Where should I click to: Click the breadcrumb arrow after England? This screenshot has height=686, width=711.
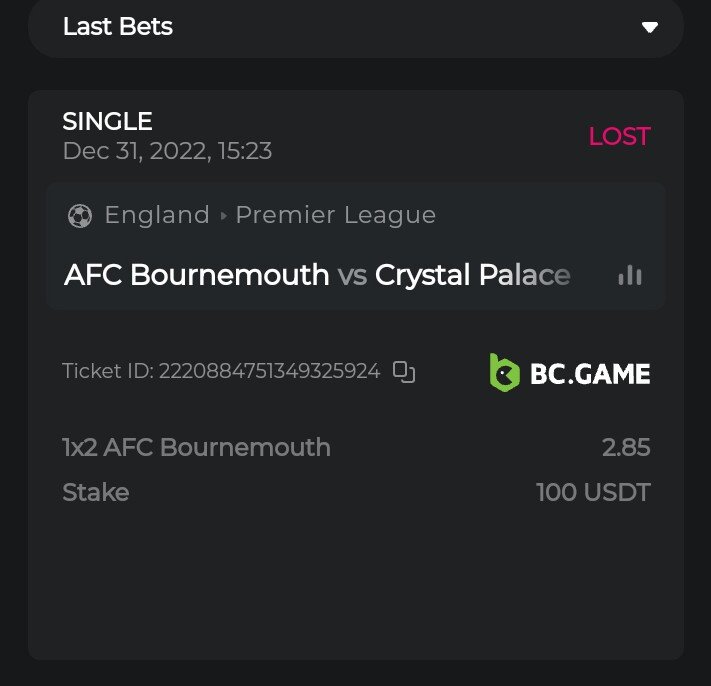223,216
